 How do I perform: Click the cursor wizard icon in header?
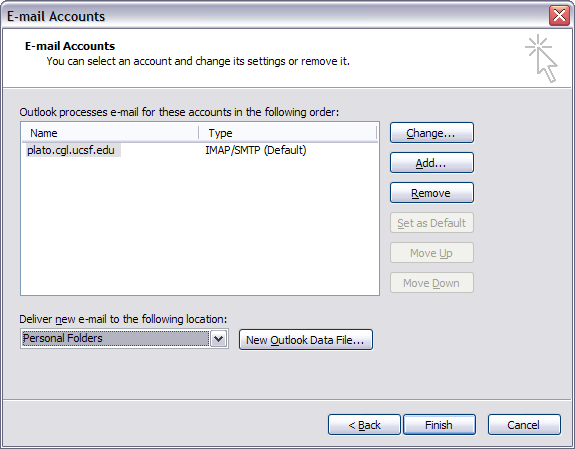point(542,59)
